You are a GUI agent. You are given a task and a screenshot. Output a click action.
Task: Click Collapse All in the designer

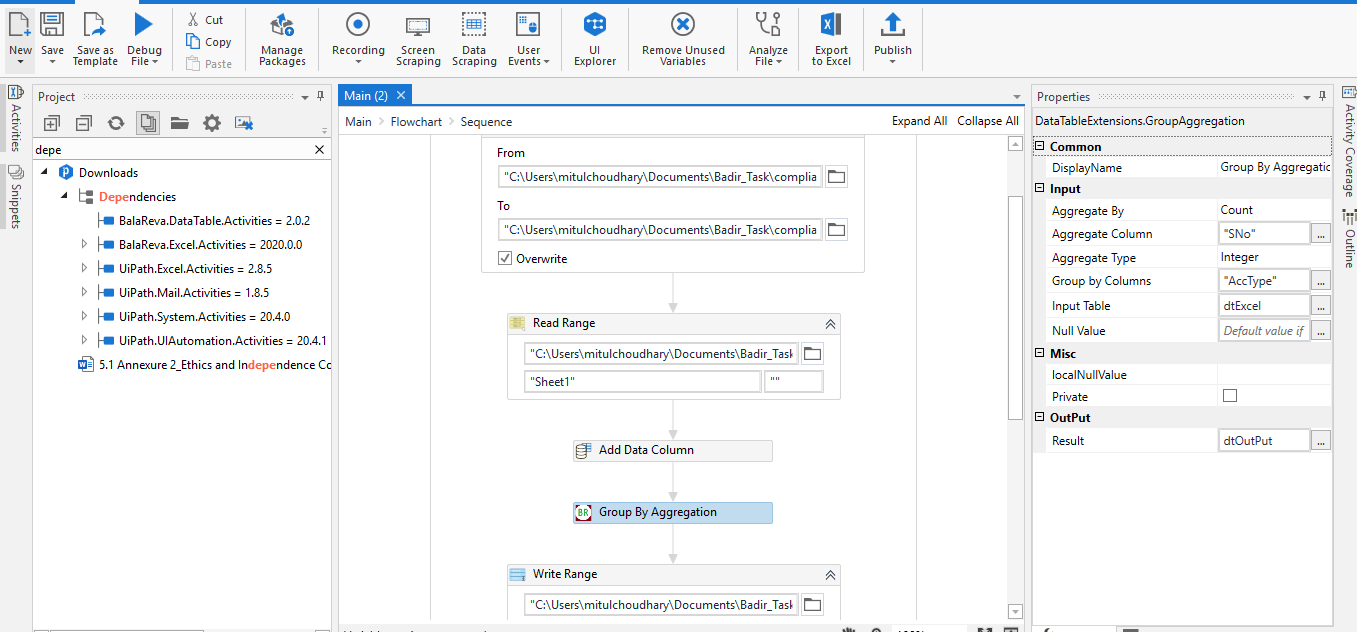[x=988, y=121]
